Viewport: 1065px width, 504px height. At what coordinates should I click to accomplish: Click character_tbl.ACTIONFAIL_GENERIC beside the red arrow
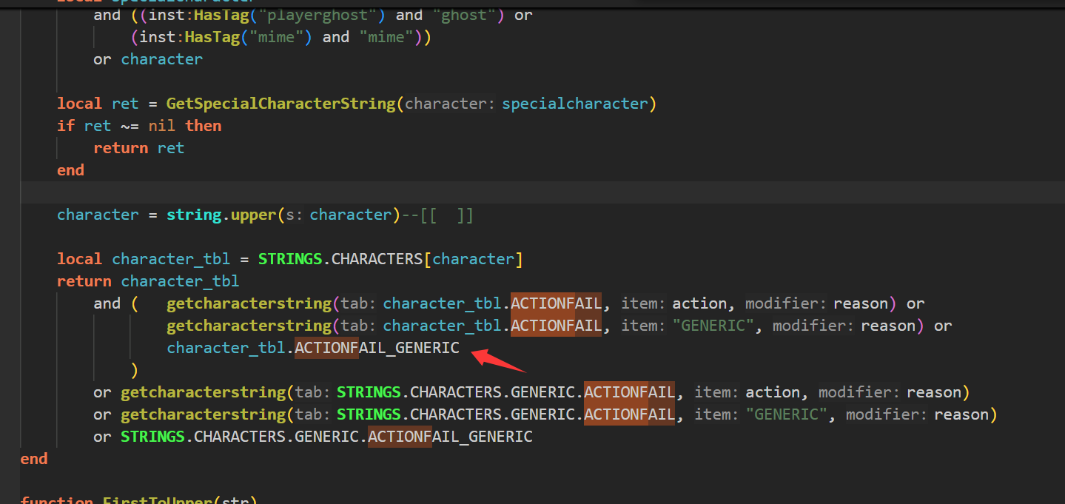coord(312,348)
